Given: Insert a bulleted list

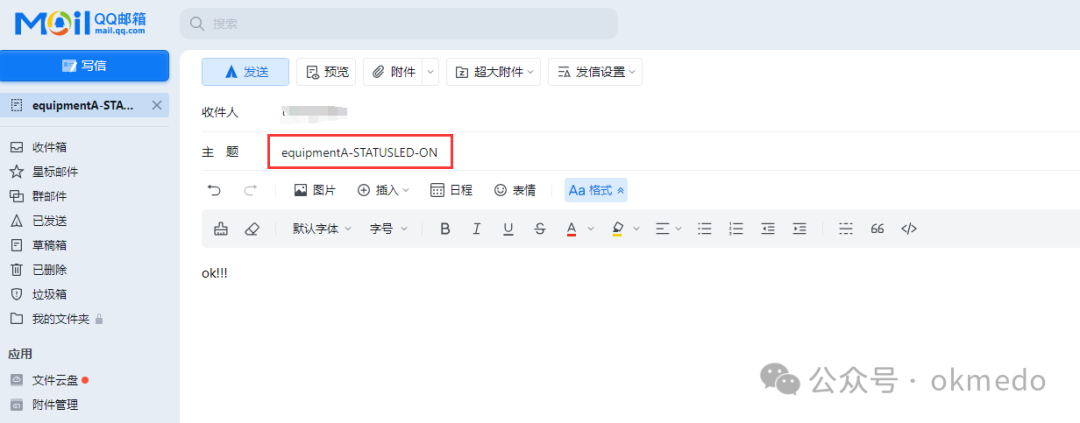Looking at the screenshot, I should click(705, 229).
